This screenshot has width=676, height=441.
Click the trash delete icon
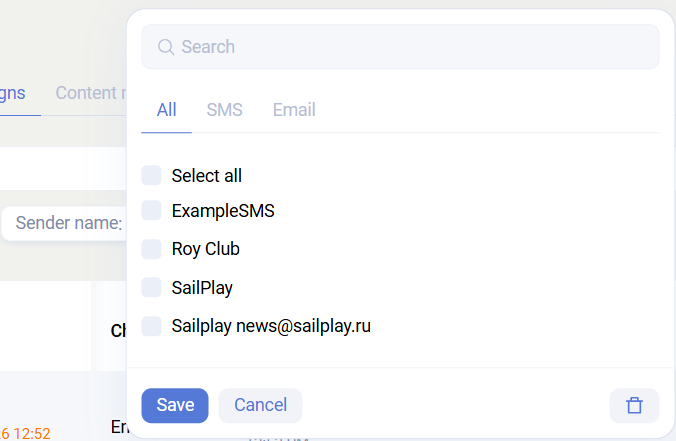pyautogui.click(x=634, y=405)
